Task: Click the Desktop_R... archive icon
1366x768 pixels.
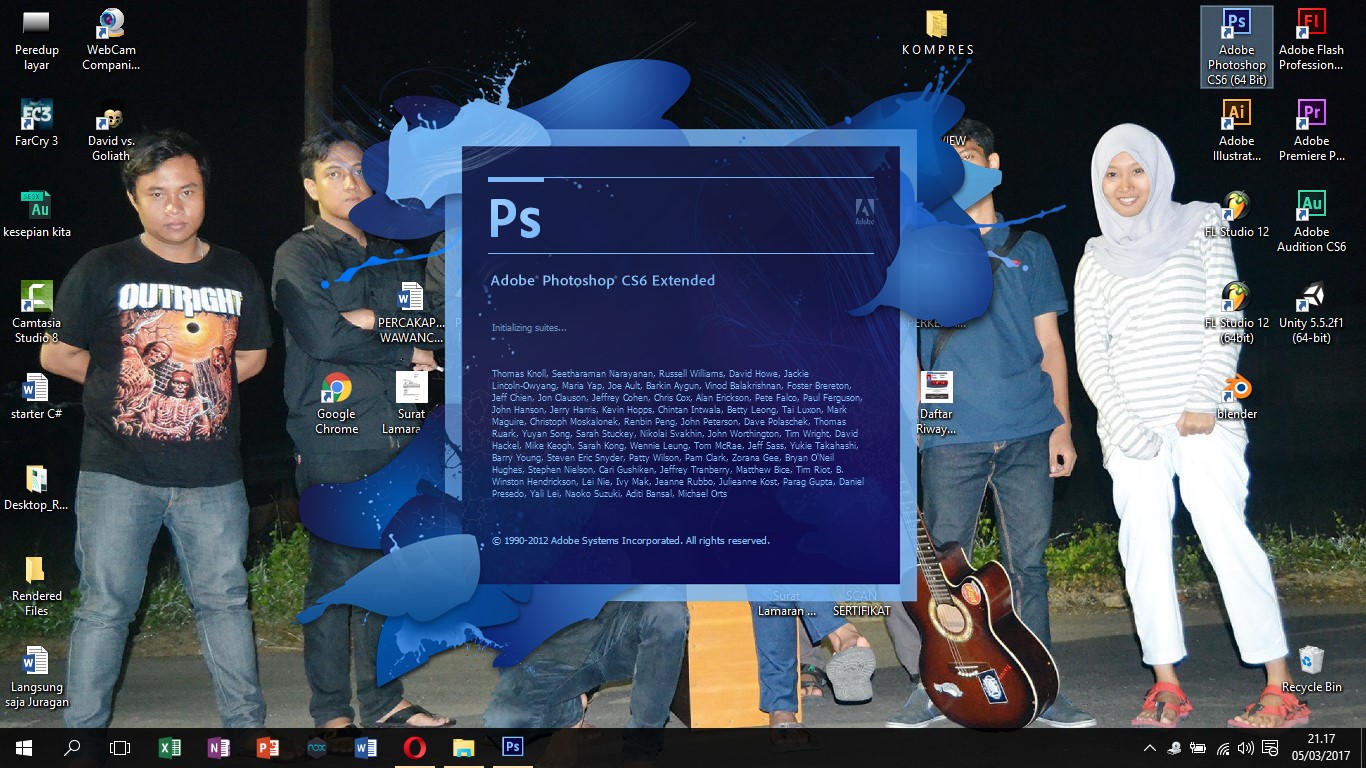Action: point(37,488)
